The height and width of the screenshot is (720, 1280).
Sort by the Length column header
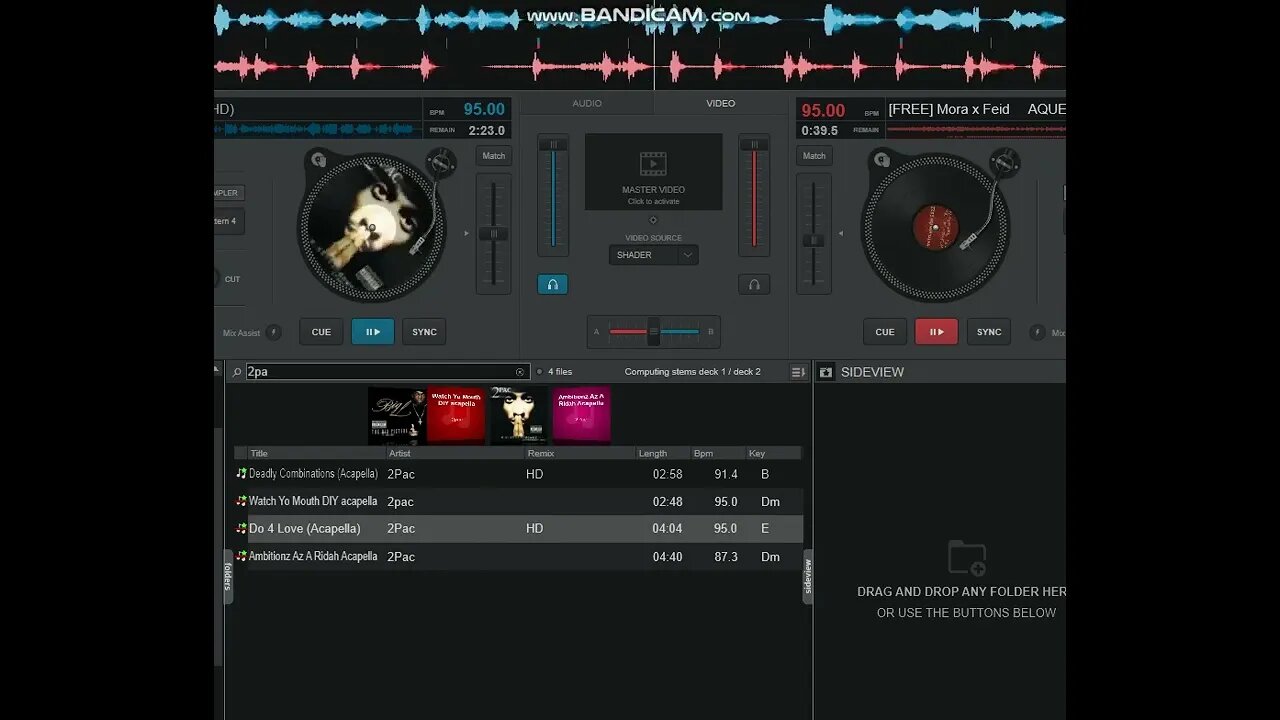click(x=663, y=453)
